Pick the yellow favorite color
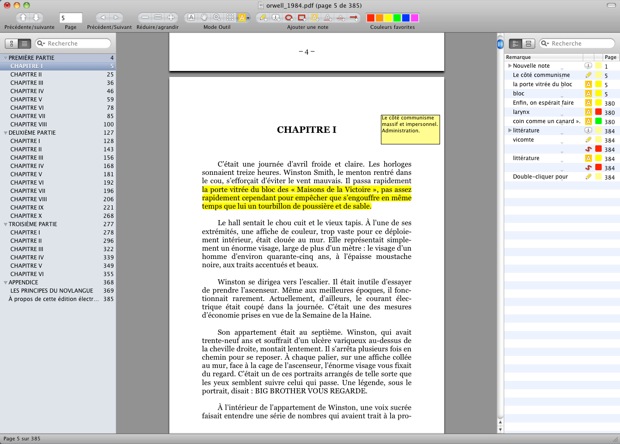This screenshot has width=620, height=444. (388, 18)
